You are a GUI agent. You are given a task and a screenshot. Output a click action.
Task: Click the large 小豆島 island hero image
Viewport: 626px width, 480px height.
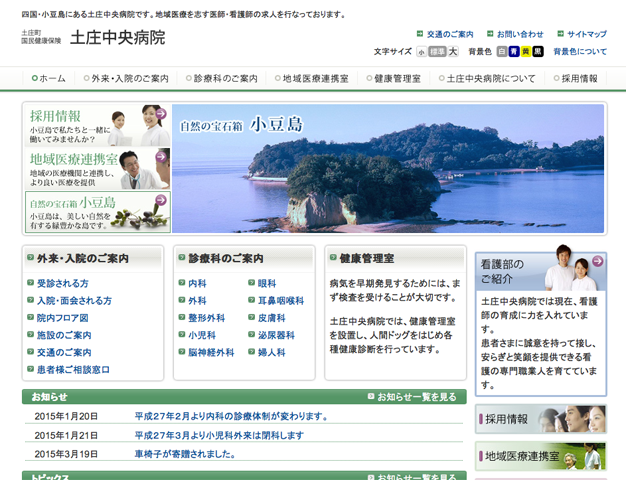[x=388, y=169]
